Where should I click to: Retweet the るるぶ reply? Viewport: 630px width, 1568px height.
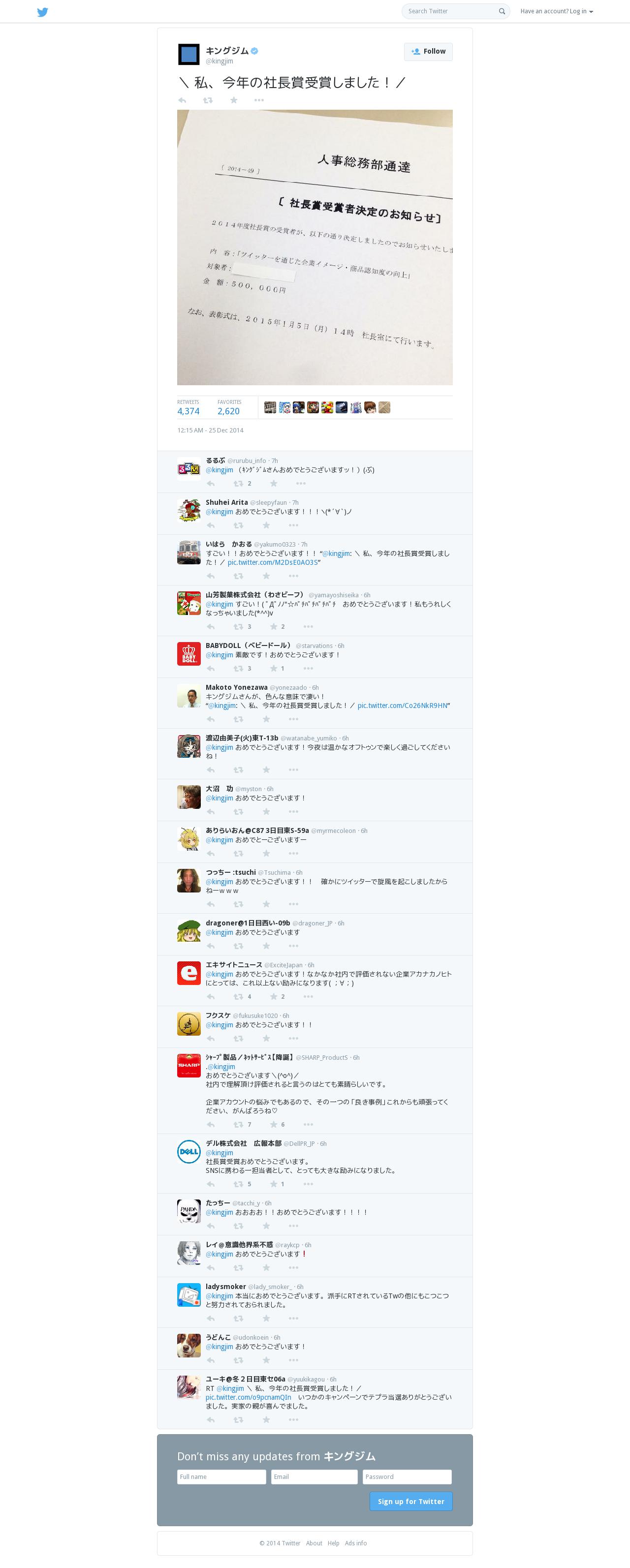(238, 483)
